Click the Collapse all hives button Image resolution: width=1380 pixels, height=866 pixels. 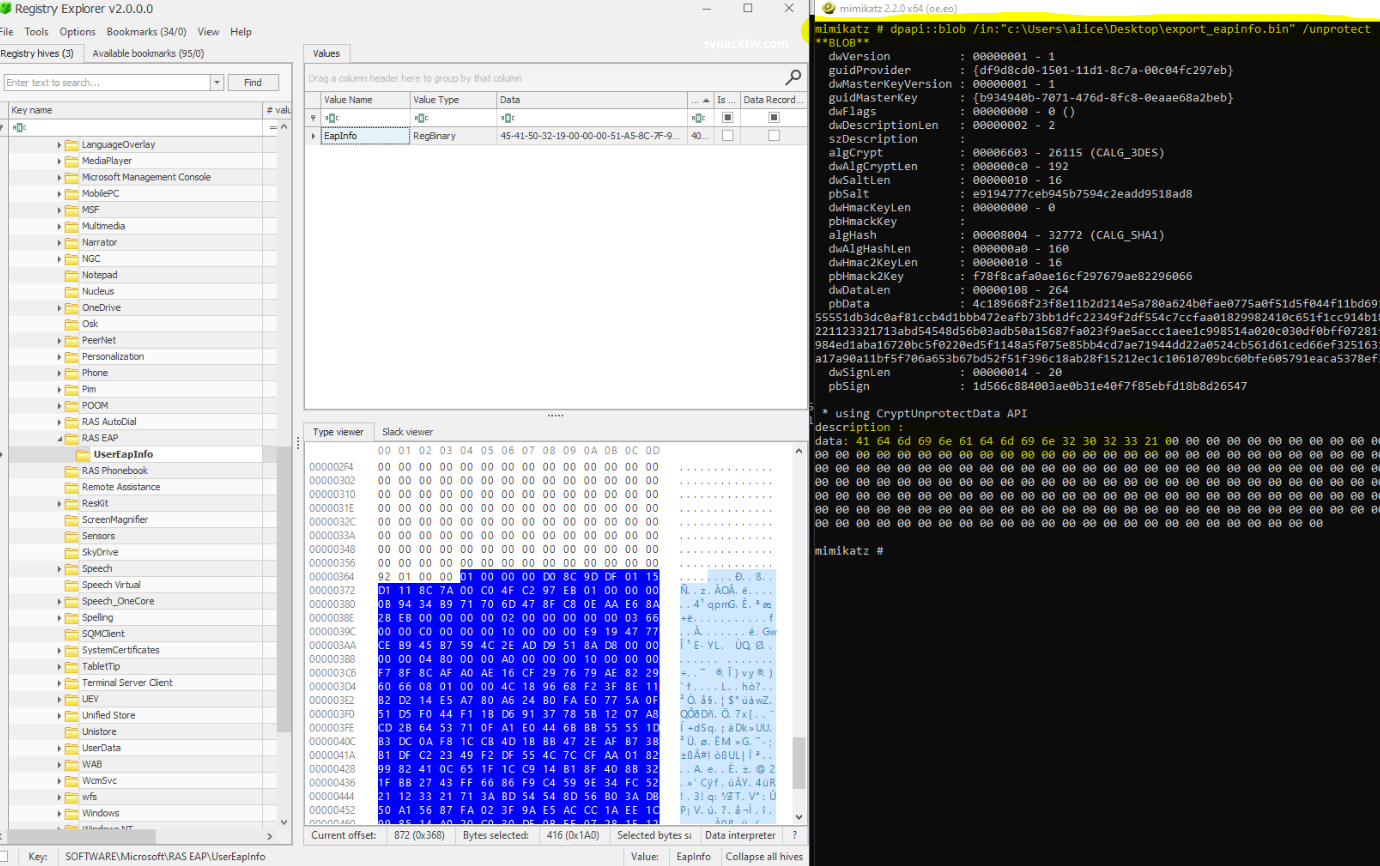coord(763,856)
